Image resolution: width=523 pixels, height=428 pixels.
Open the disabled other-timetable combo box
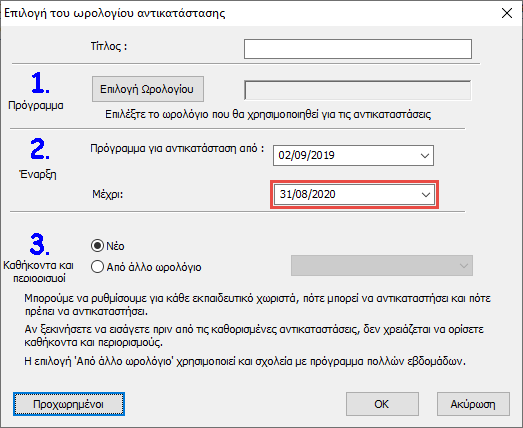click(382, 266)
